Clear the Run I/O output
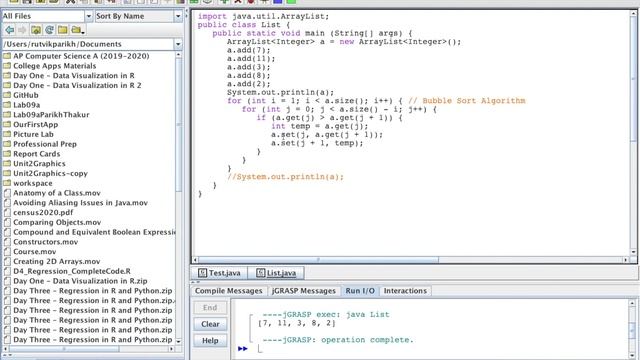The height and width of the screenshot is (360, 640). 210,324
